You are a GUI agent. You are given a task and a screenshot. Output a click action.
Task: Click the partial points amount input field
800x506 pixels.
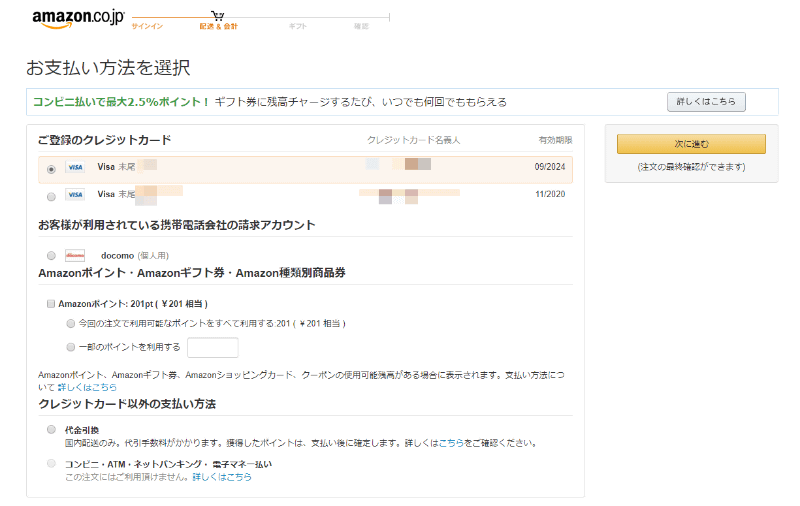coord(213,347)
